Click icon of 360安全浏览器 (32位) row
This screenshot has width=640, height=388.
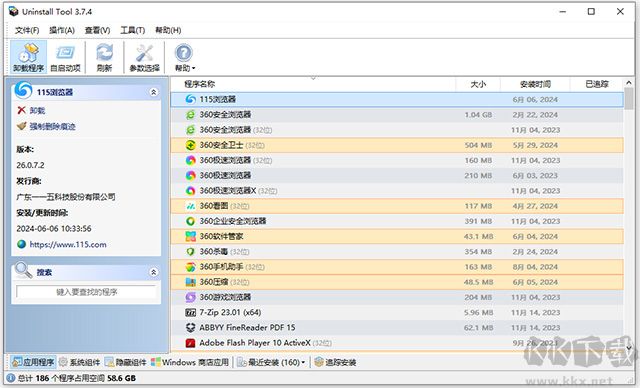190,130
